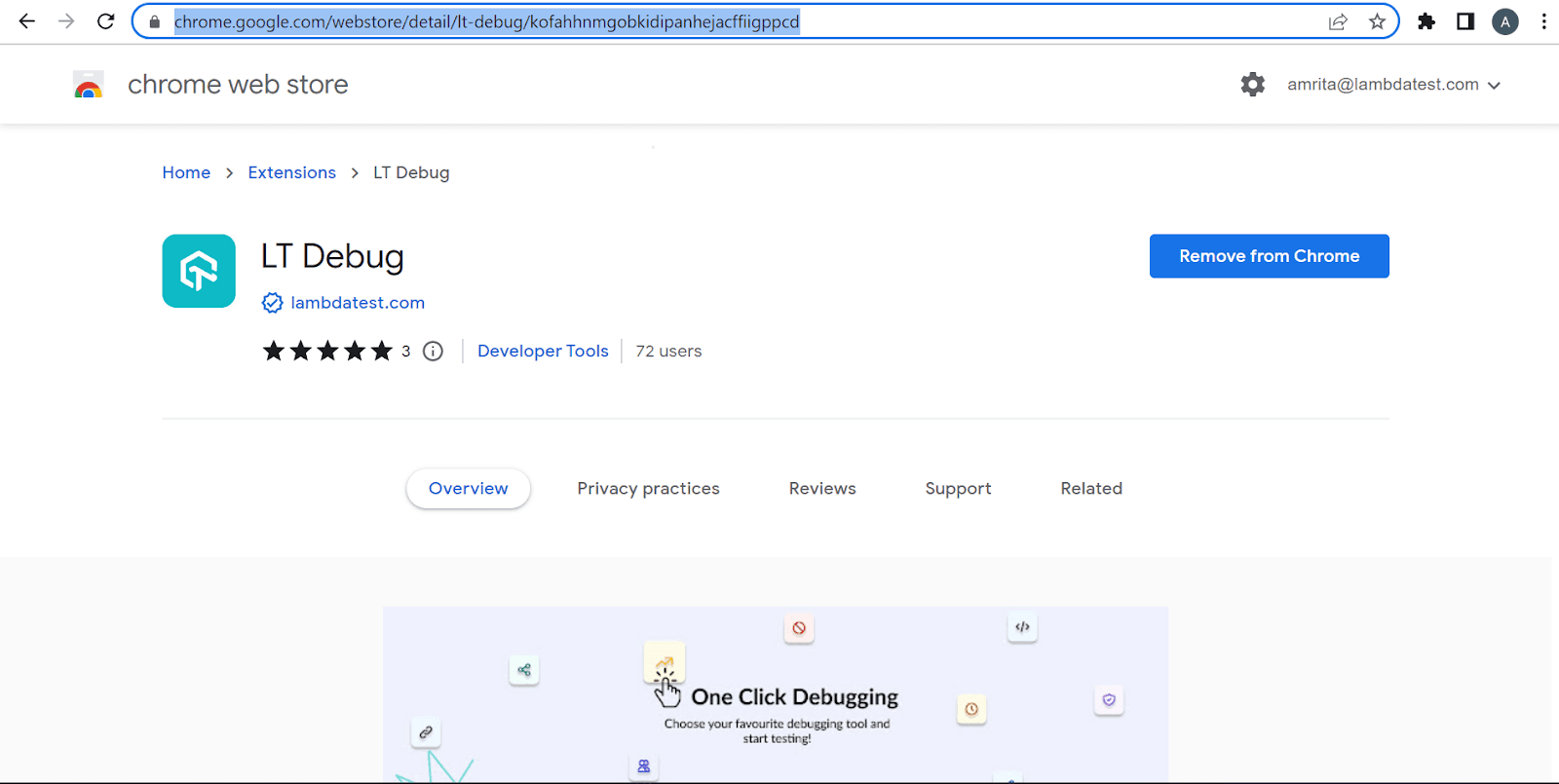The image size is (1559, 784).
Task: Click the One Click Debugging screenshot
Action: pos(776,693)
